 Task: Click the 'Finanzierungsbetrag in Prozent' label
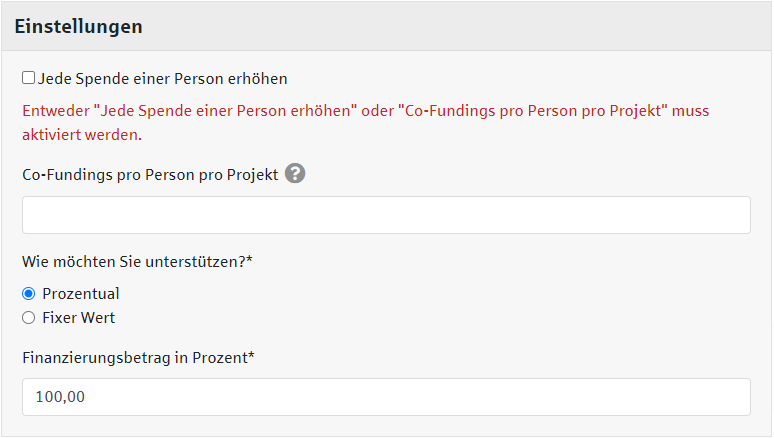pos(134,357)
